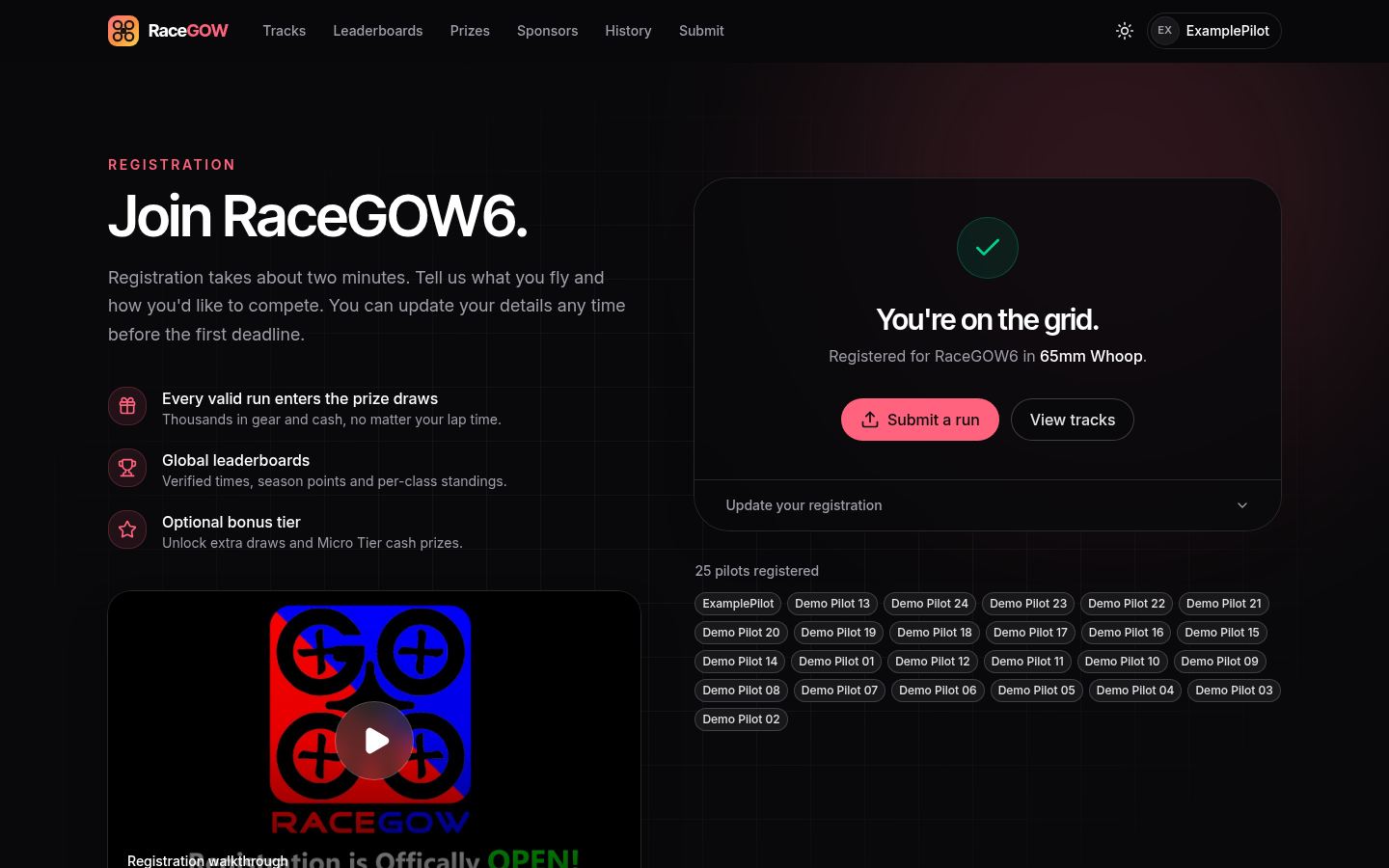Click the gift icon for prize draws
Viewport: 1389px width, 868px height.
pos(127,406)
